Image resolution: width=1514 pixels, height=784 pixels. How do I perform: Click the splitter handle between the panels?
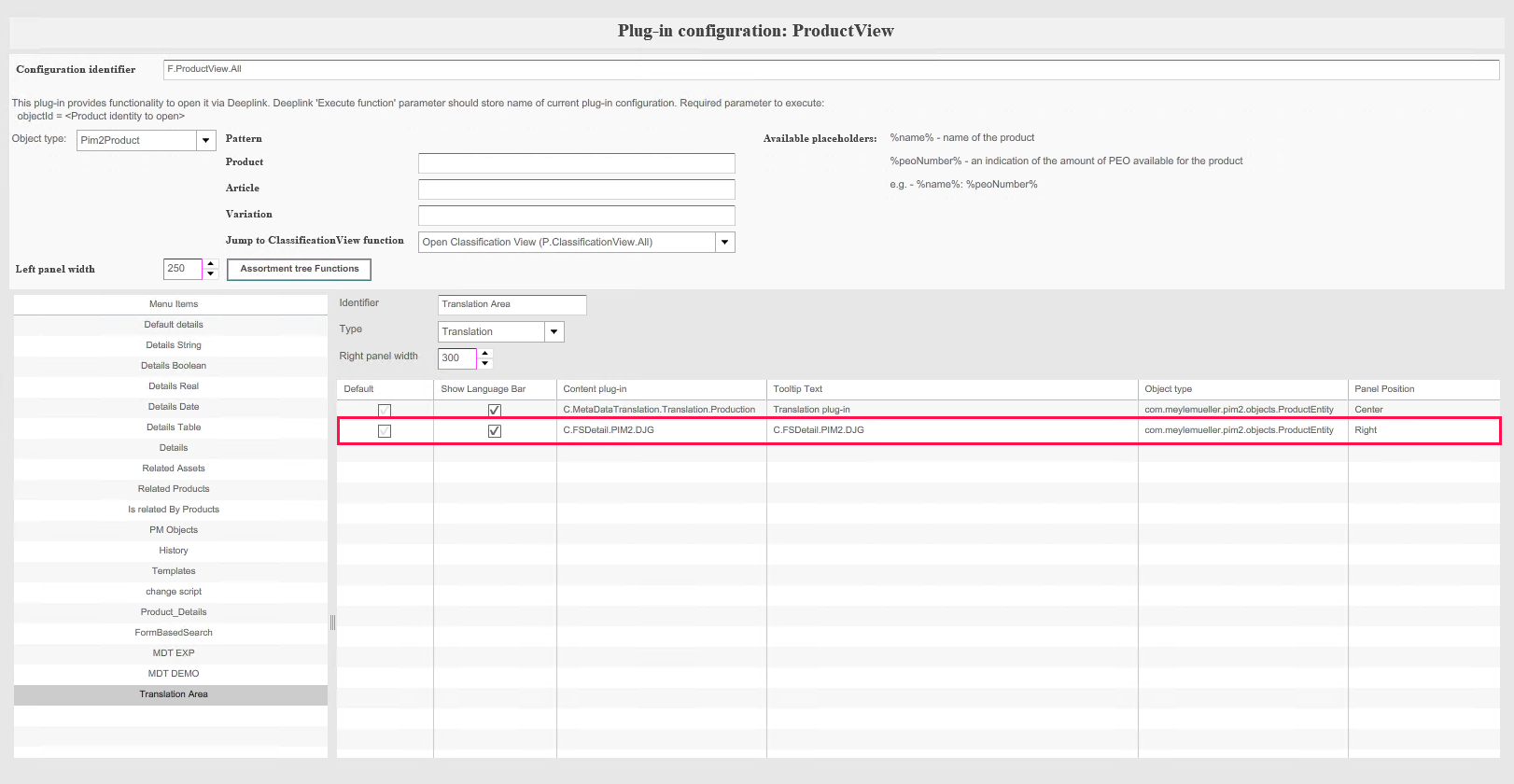[x=332, y=623]
